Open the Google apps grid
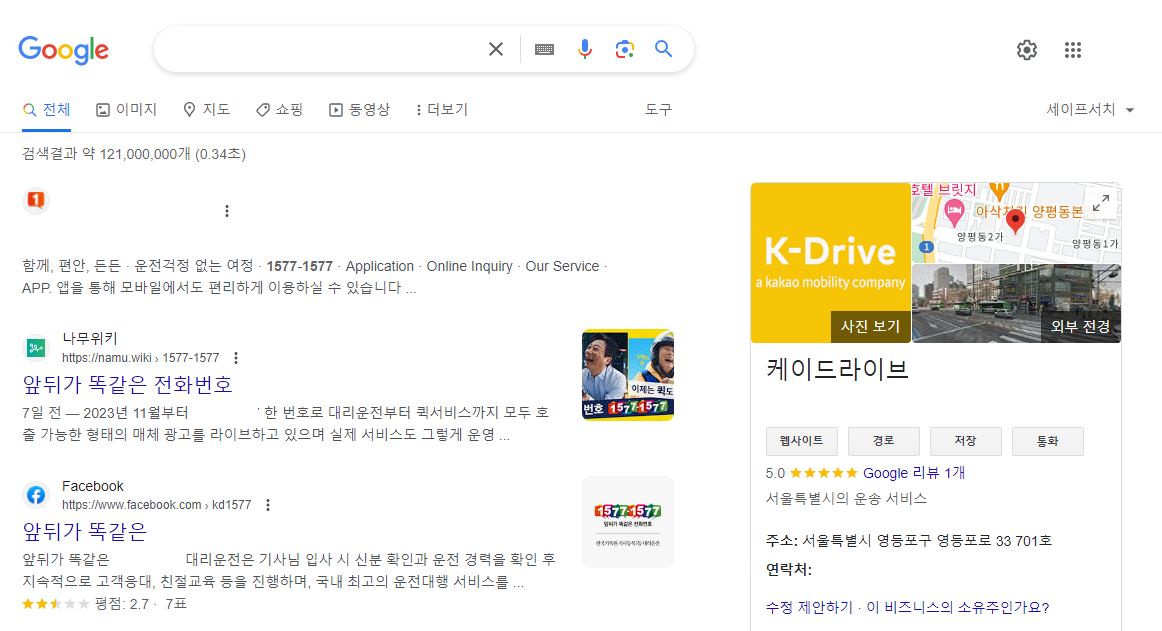This screenshot has width=1162, height=631. [1072, 50]
